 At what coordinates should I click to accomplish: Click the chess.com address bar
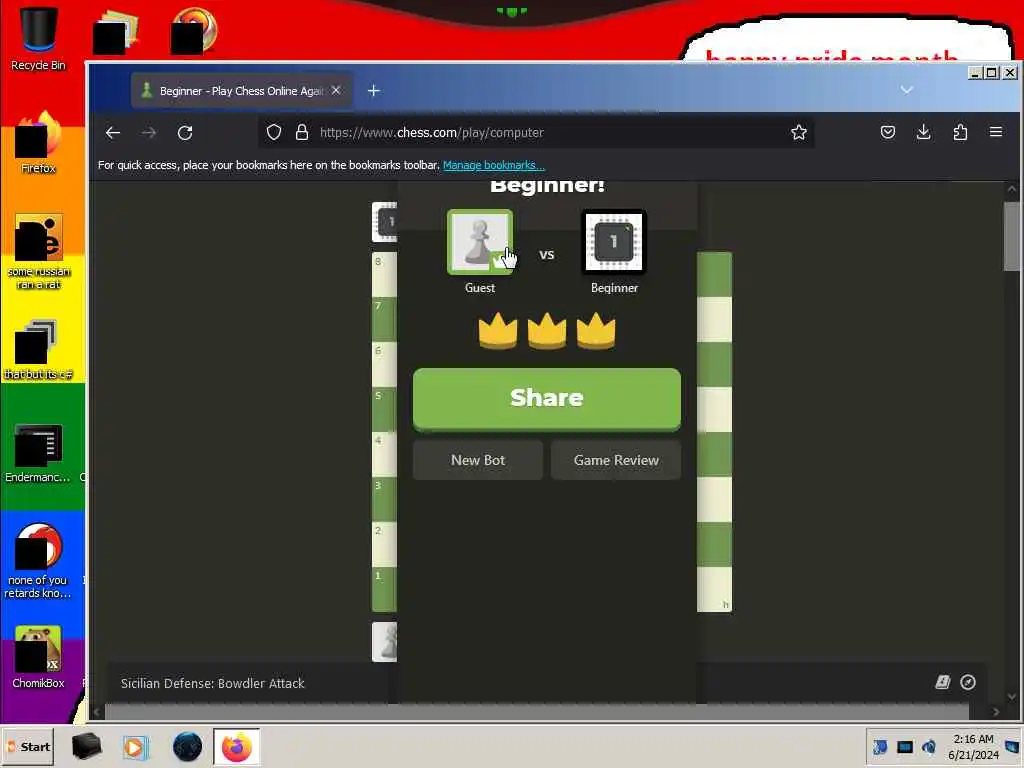[536, 133]
